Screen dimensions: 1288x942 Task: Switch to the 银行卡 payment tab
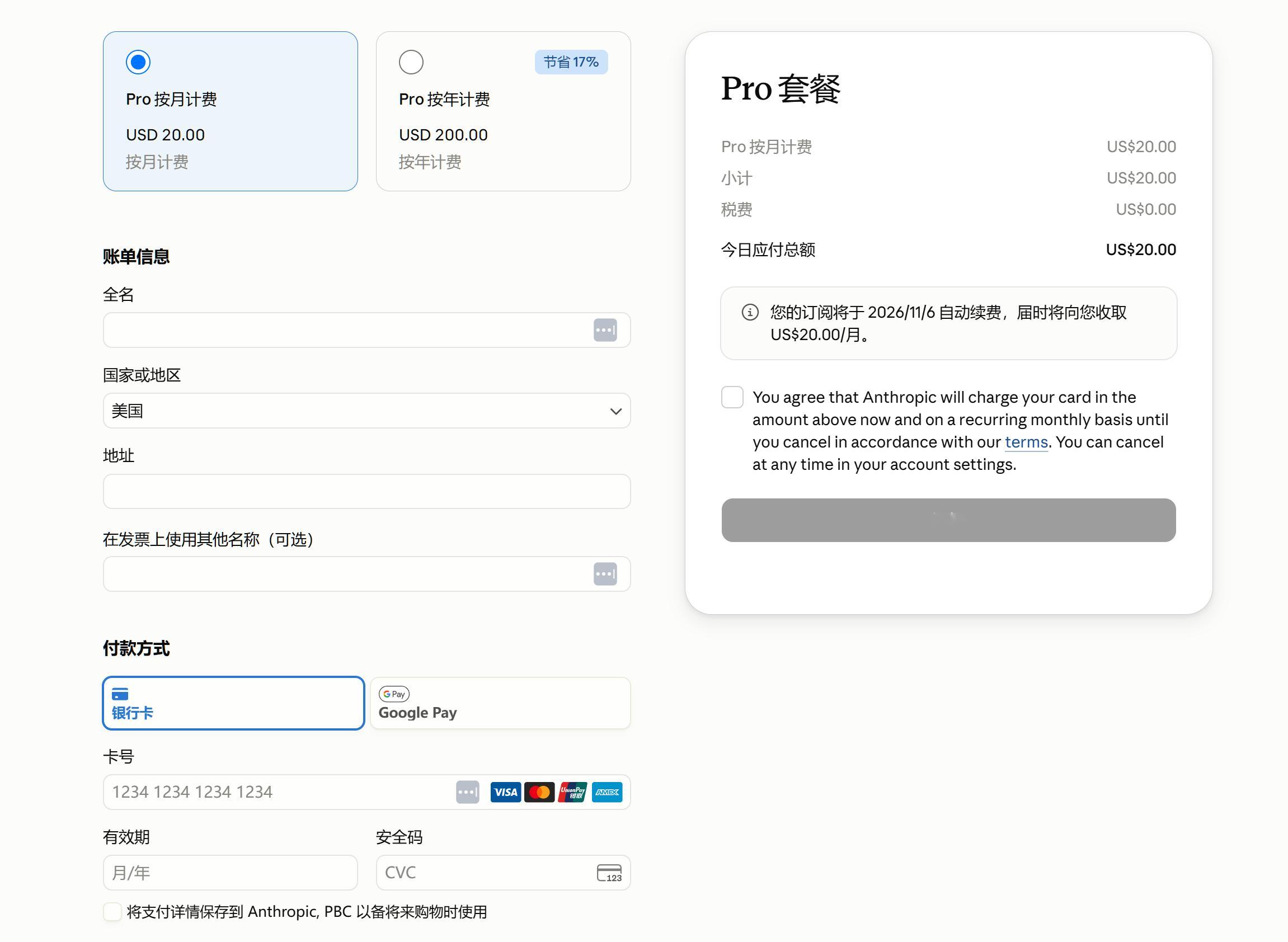(x=233, y=704)
